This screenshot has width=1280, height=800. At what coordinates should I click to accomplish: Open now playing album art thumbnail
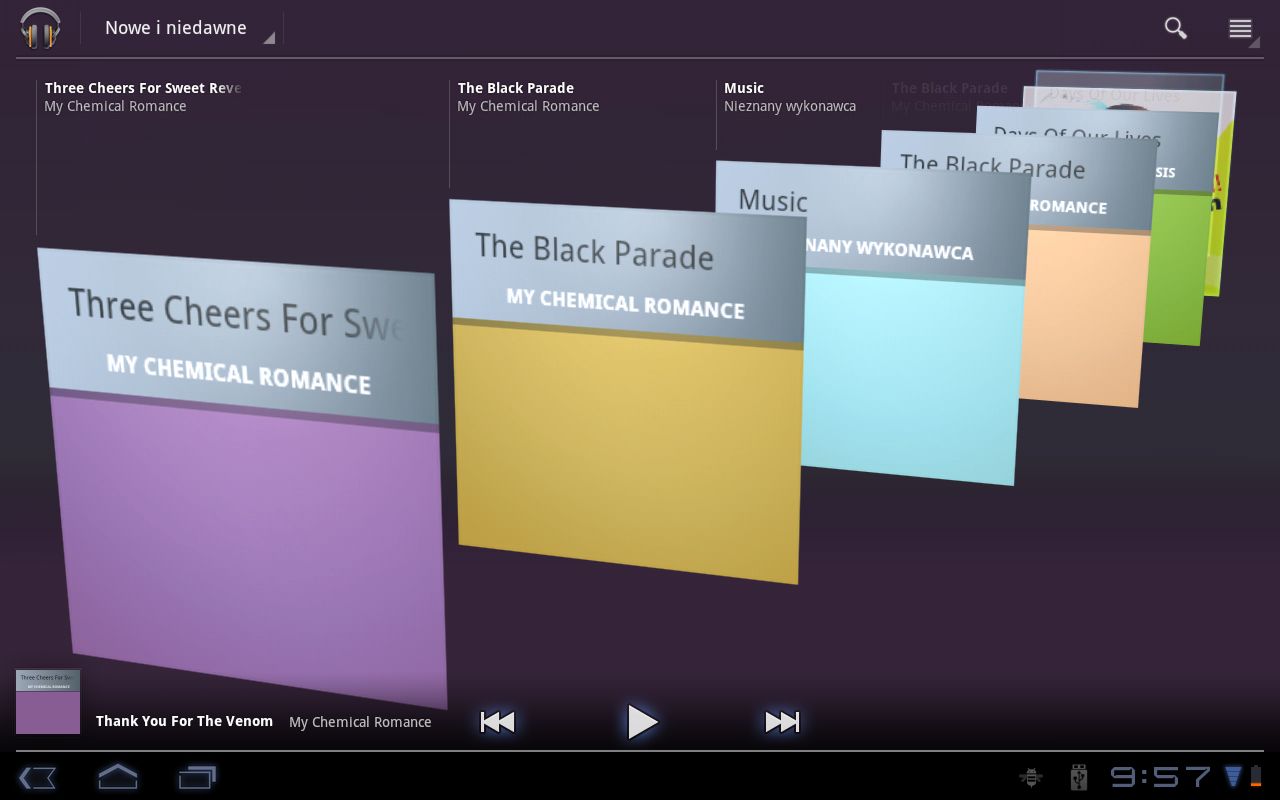coord(48,702)
